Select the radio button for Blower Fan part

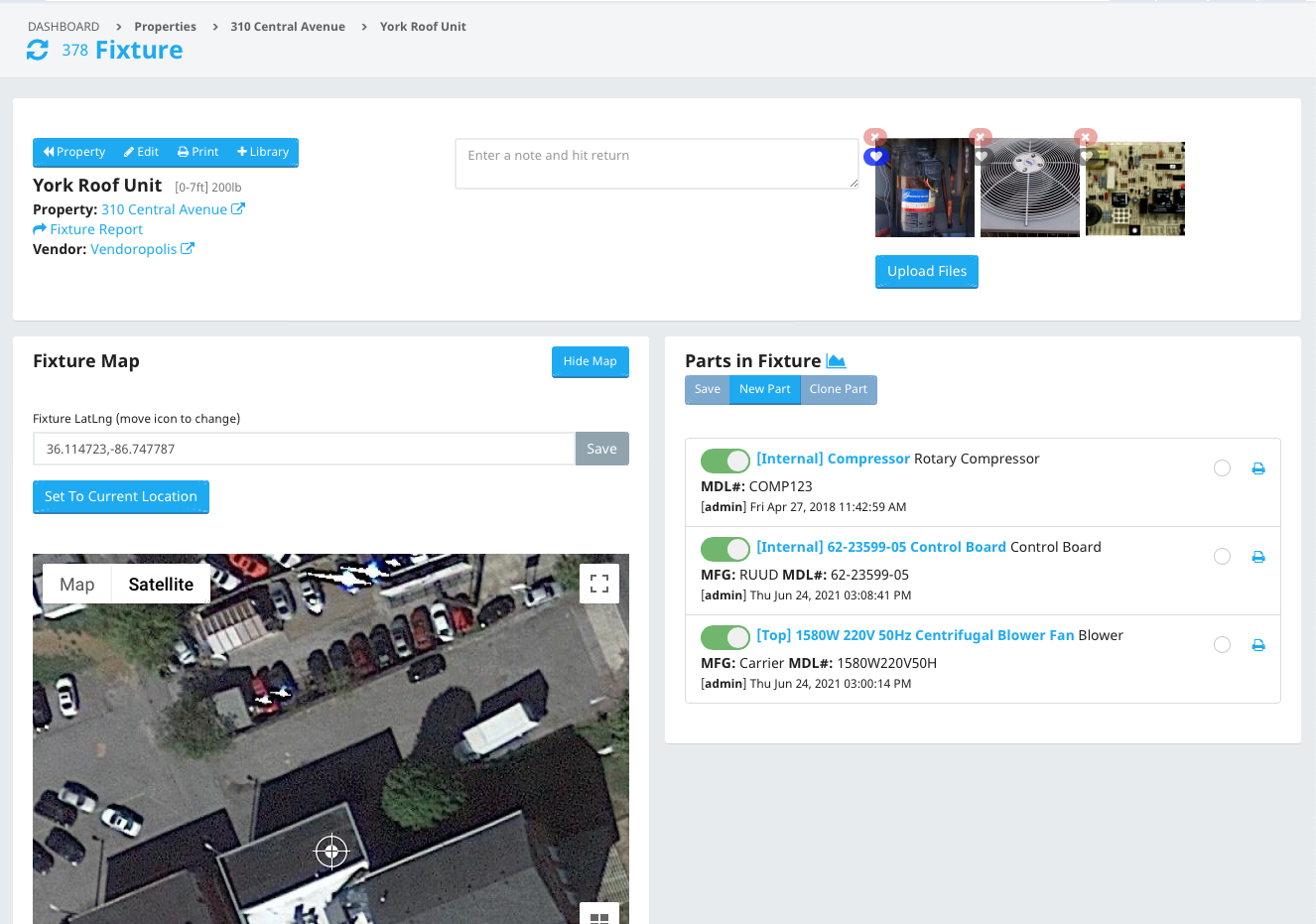coord(1222,645)
